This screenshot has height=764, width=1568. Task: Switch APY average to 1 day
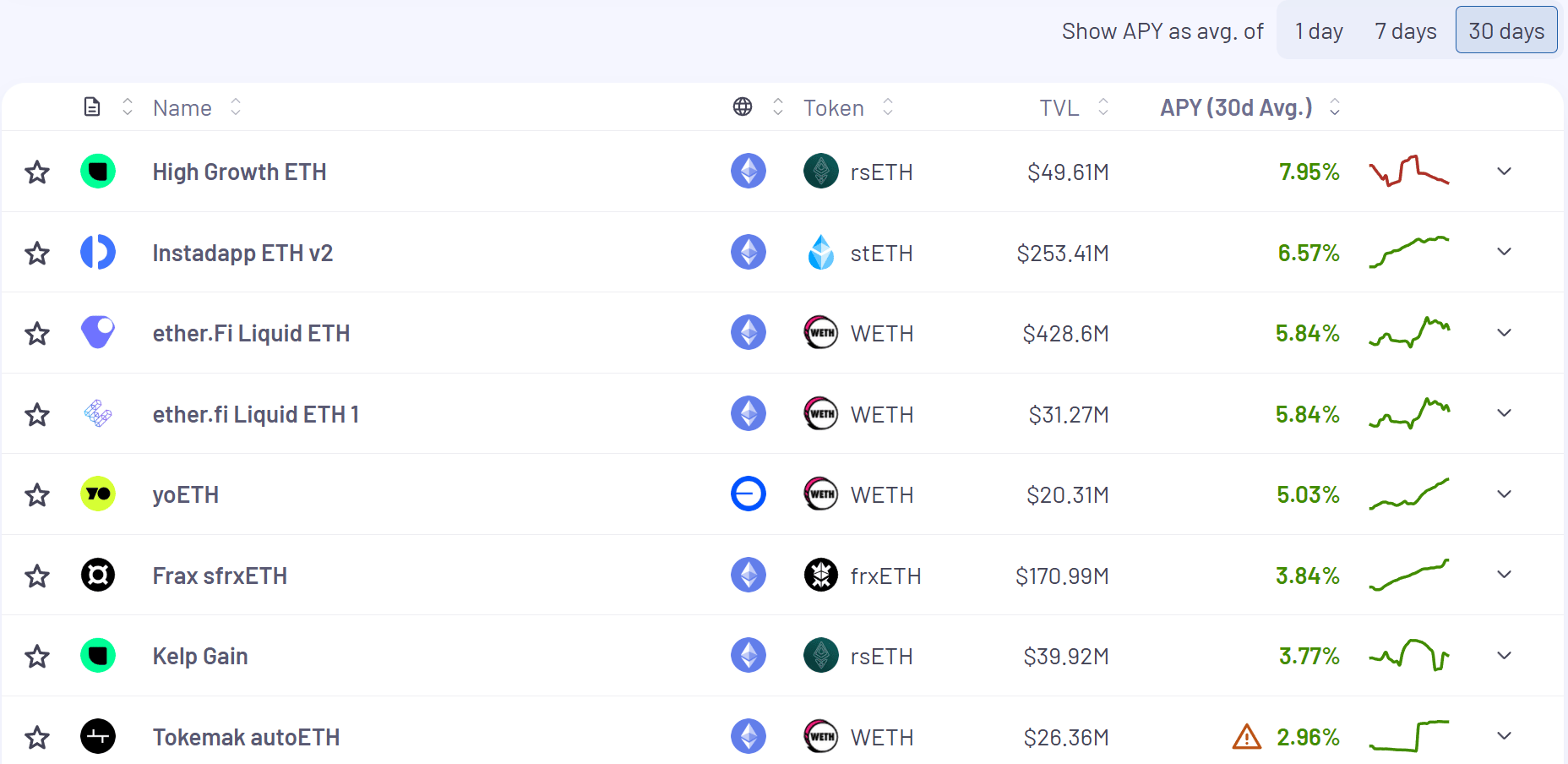pos(1319,31)
